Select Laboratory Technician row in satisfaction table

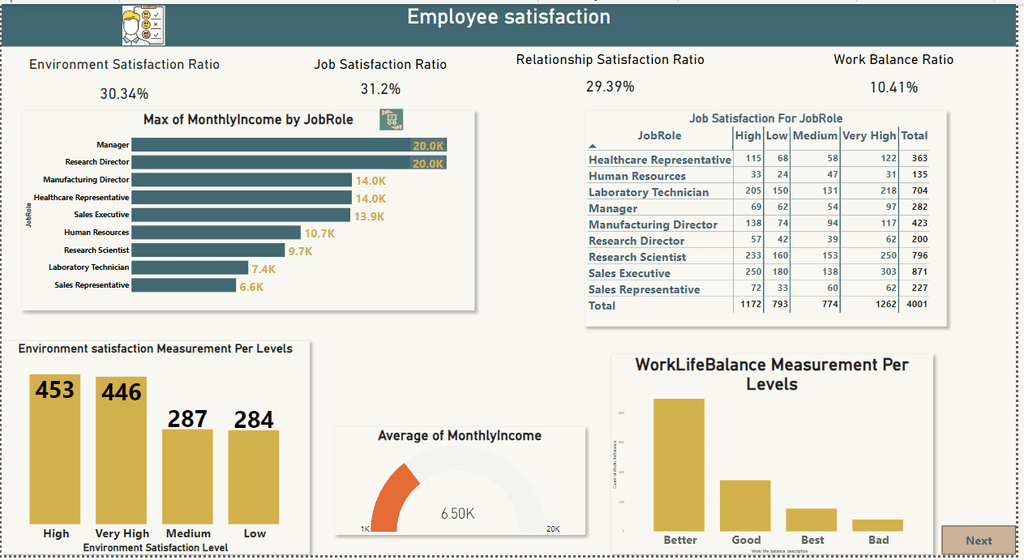tap(758, 192)
